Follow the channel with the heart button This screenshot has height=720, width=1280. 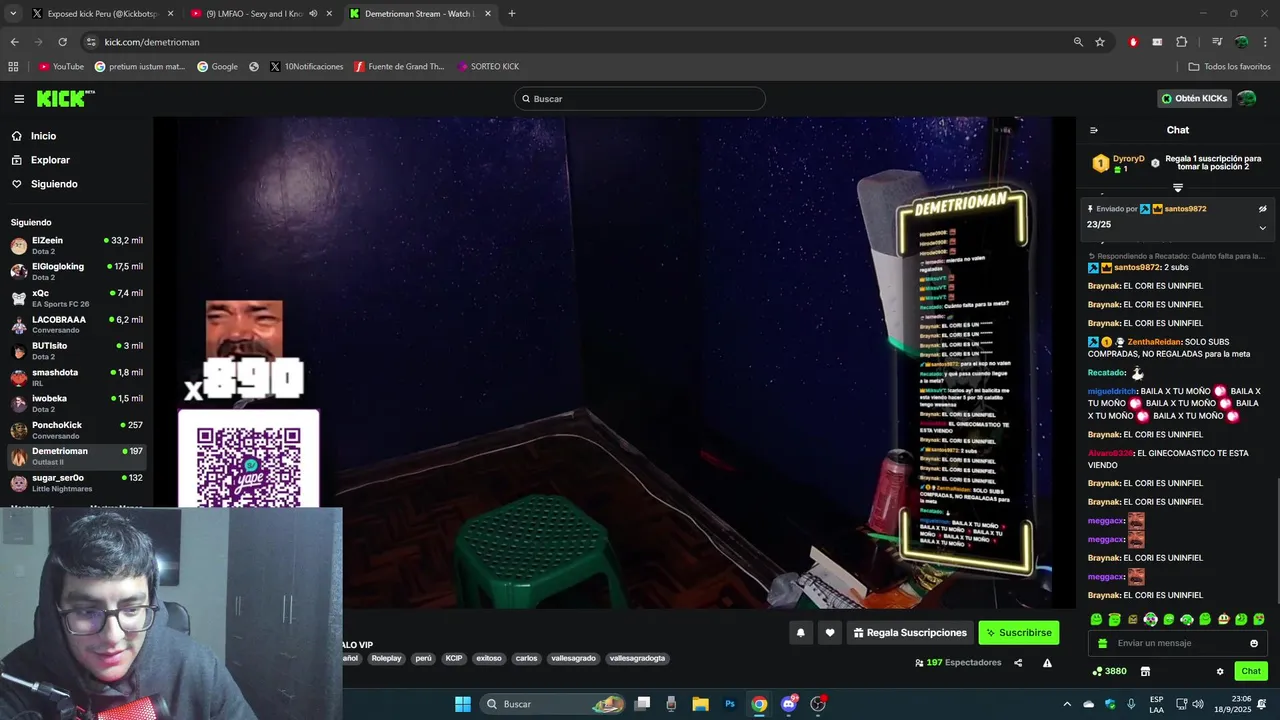pyautogui.click(x=830, y=632)
